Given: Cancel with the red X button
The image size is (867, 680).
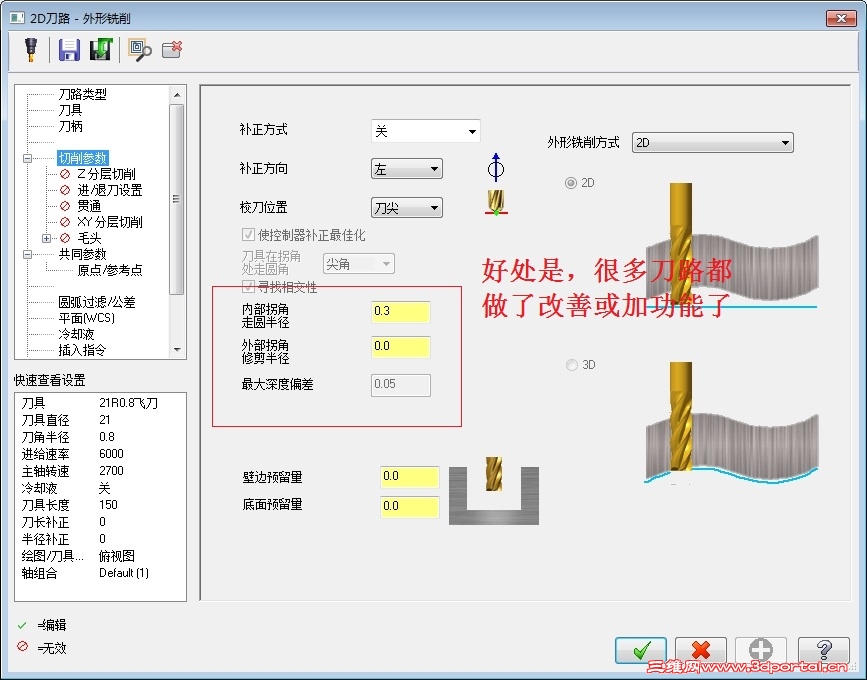Looking at the screenshot, I should point(701,650).
